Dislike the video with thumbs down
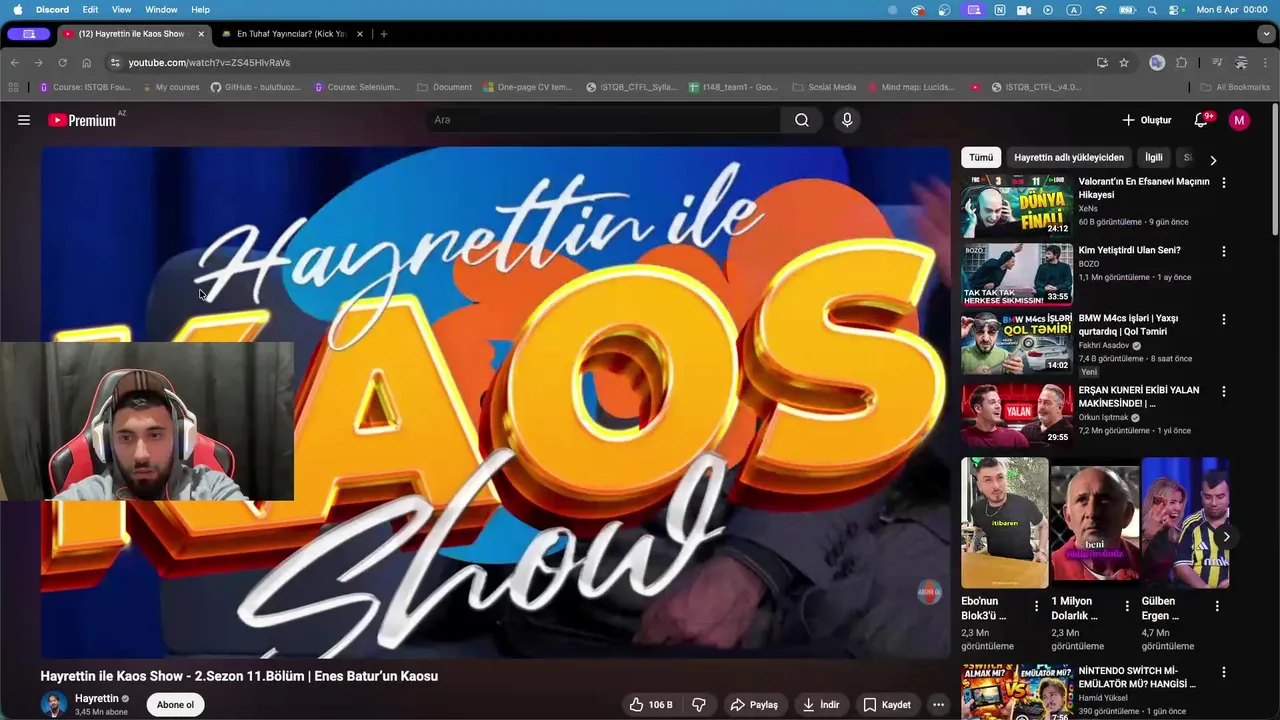Viewport: 1280px width, 720px height. (x=699, y=705)
